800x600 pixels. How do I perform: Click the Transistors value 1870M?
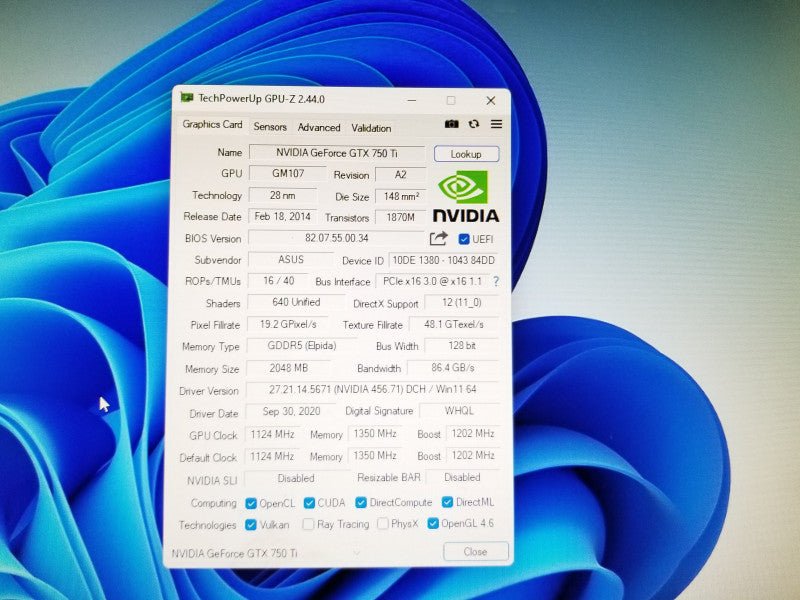click(x=401, y=217)
